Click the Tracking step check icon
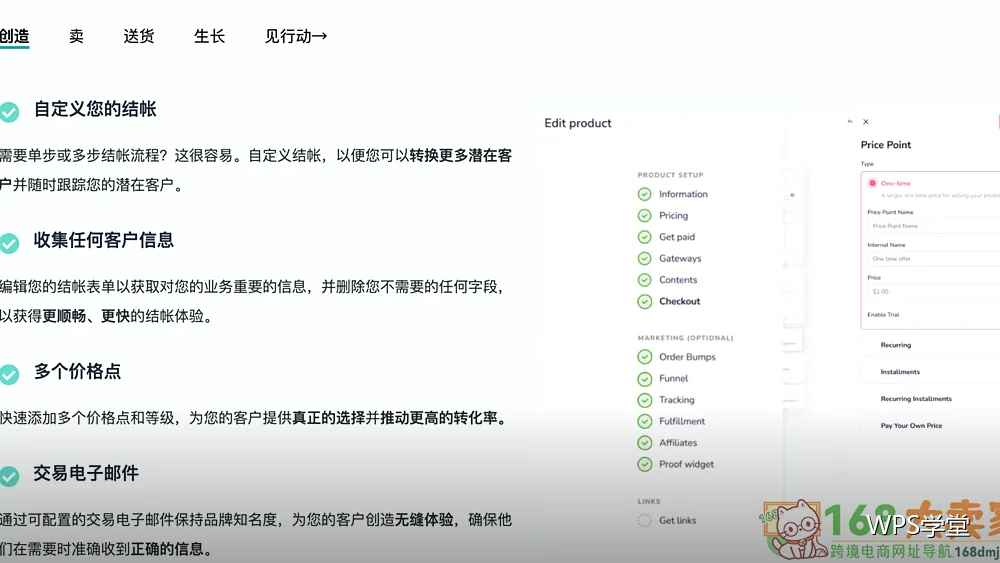 tap(644, 400)
